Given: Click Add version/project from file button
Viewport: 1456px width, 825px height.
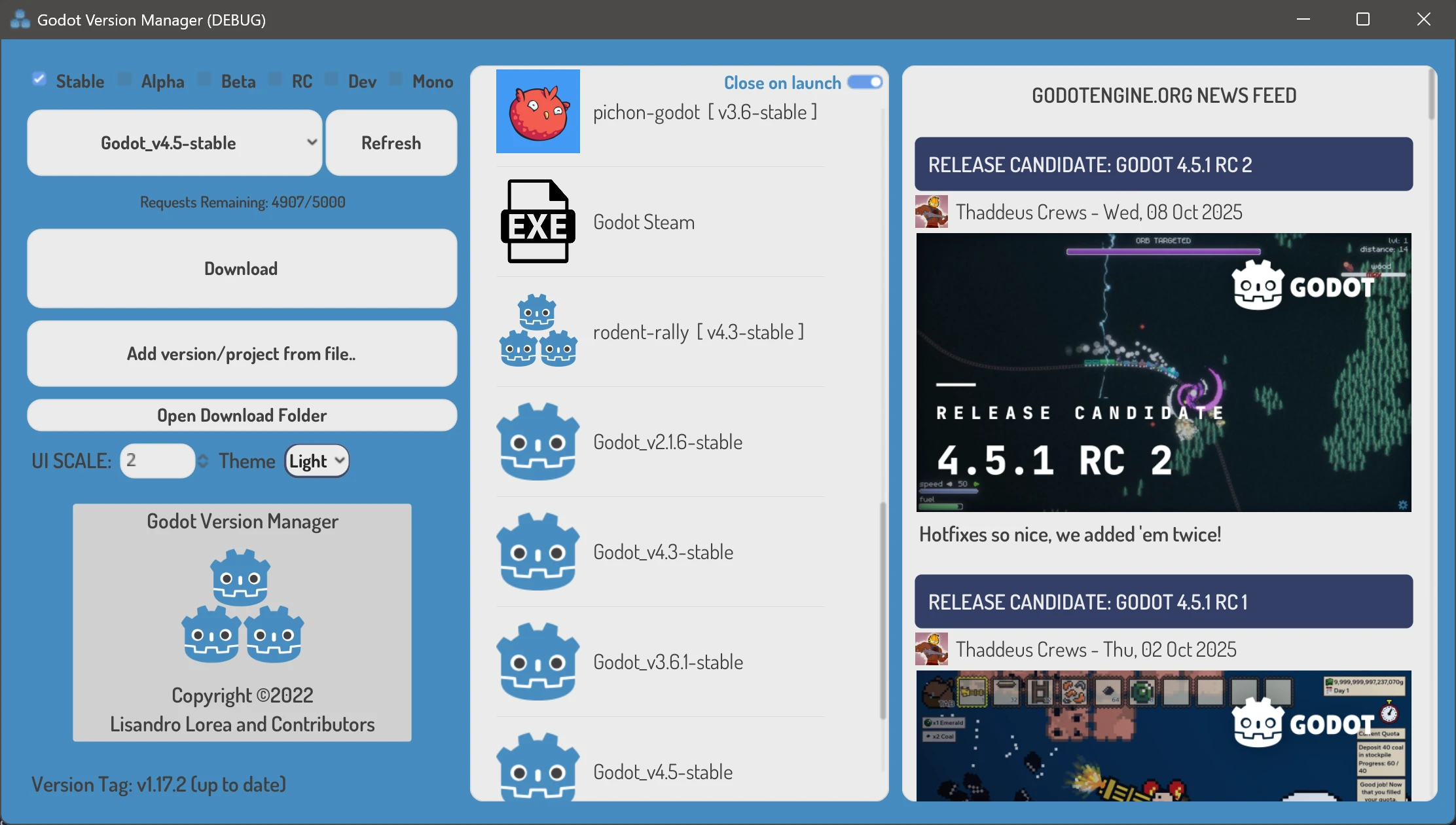Looking at the screenshot, I should (x=242, y=354).
